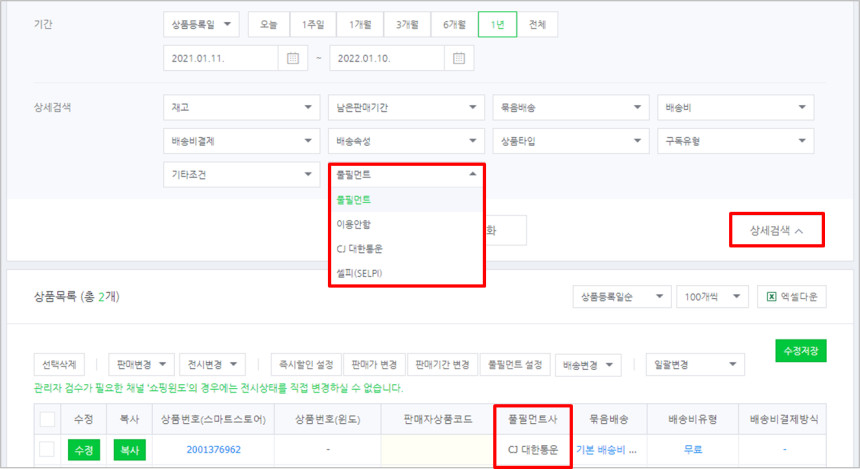This screenshot has height=469, width=860.
Task: Open the 구독유형 dropdown
Action: point(735,141)
